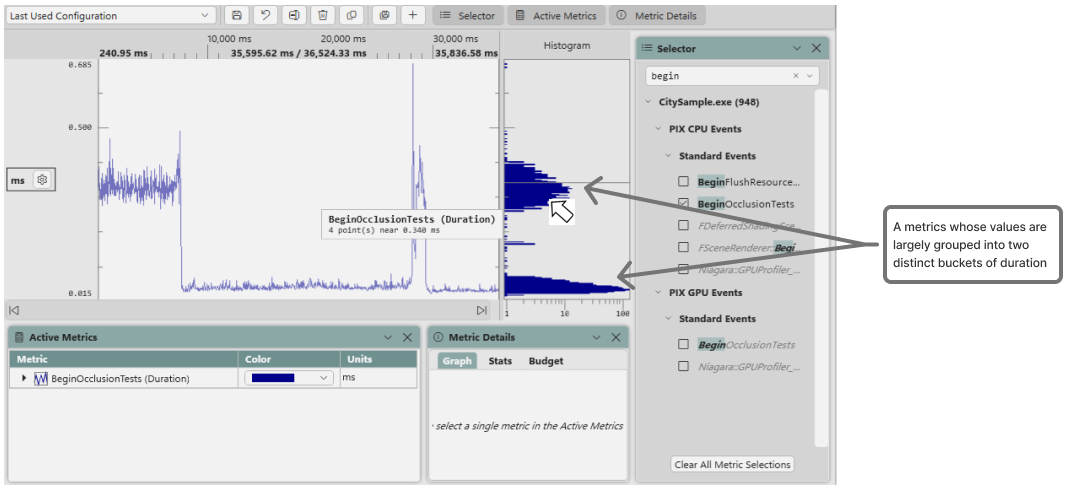The width and height of the screenshot is (1065, 485).
Task: Click the 35,836.58 ms timeline value
Action: [467, 53]
